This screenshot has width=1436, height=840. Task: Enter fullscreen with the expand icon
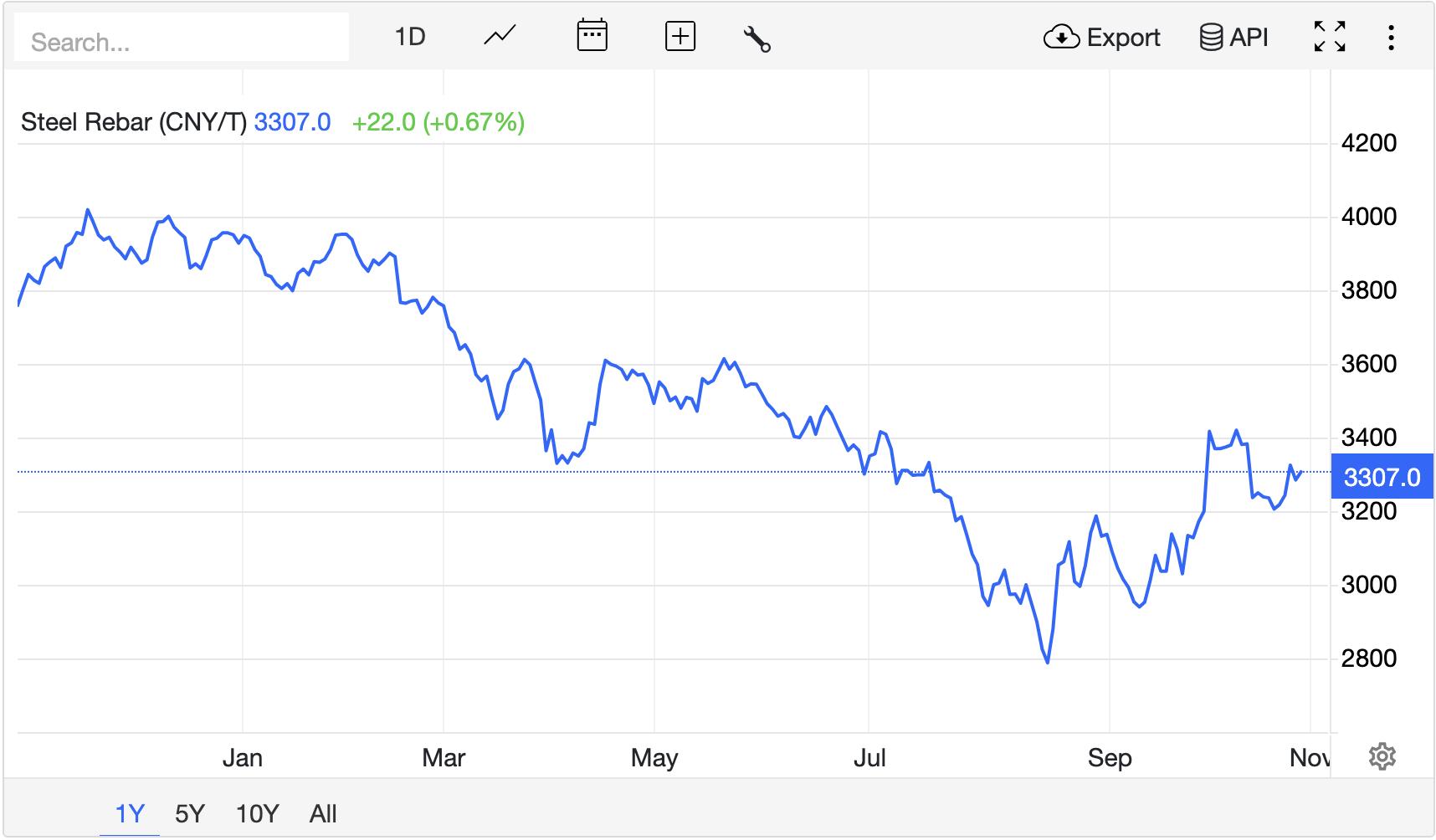(x=1329, y=37)
